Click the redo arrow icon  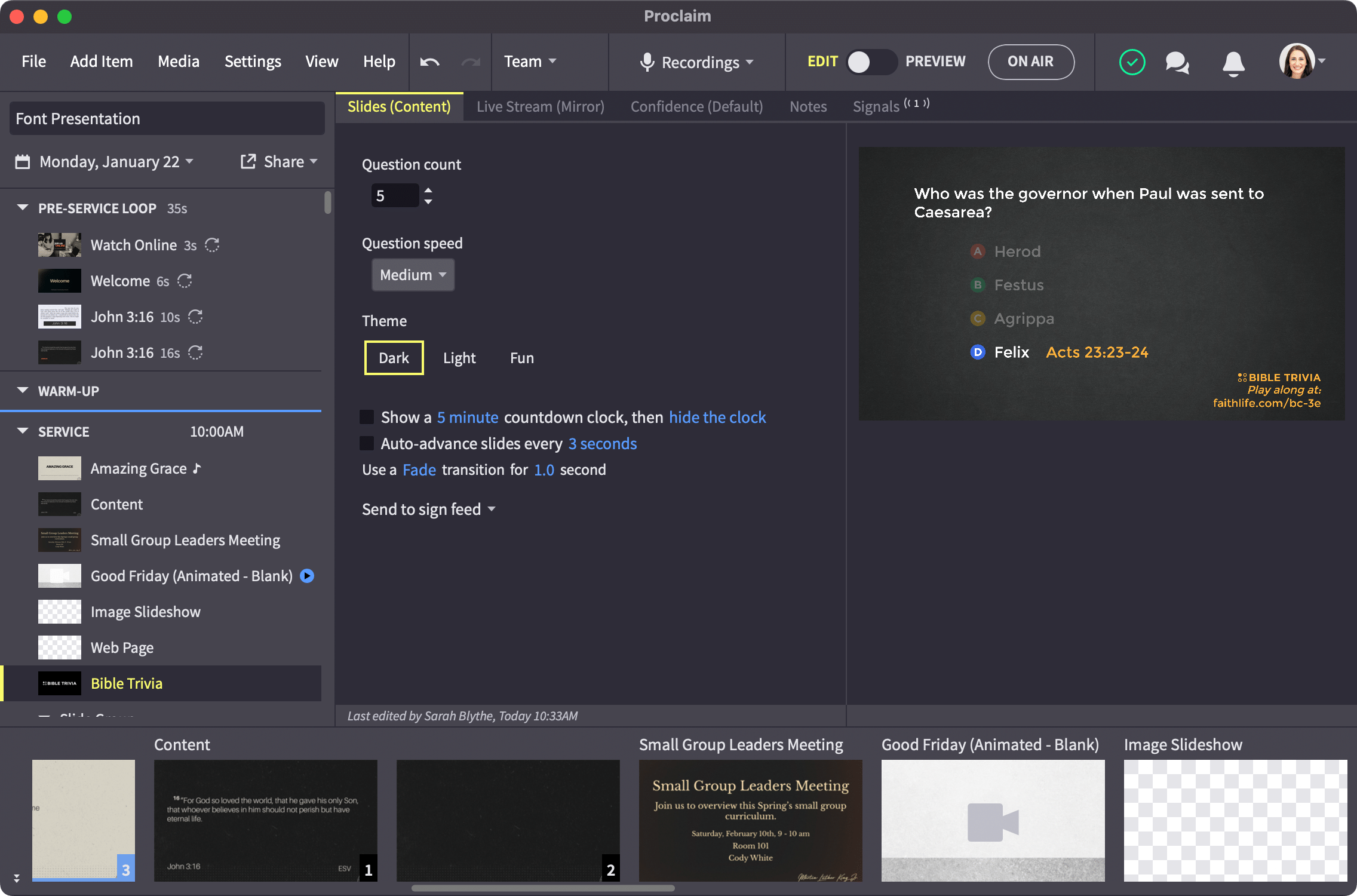tap(471, 62)
